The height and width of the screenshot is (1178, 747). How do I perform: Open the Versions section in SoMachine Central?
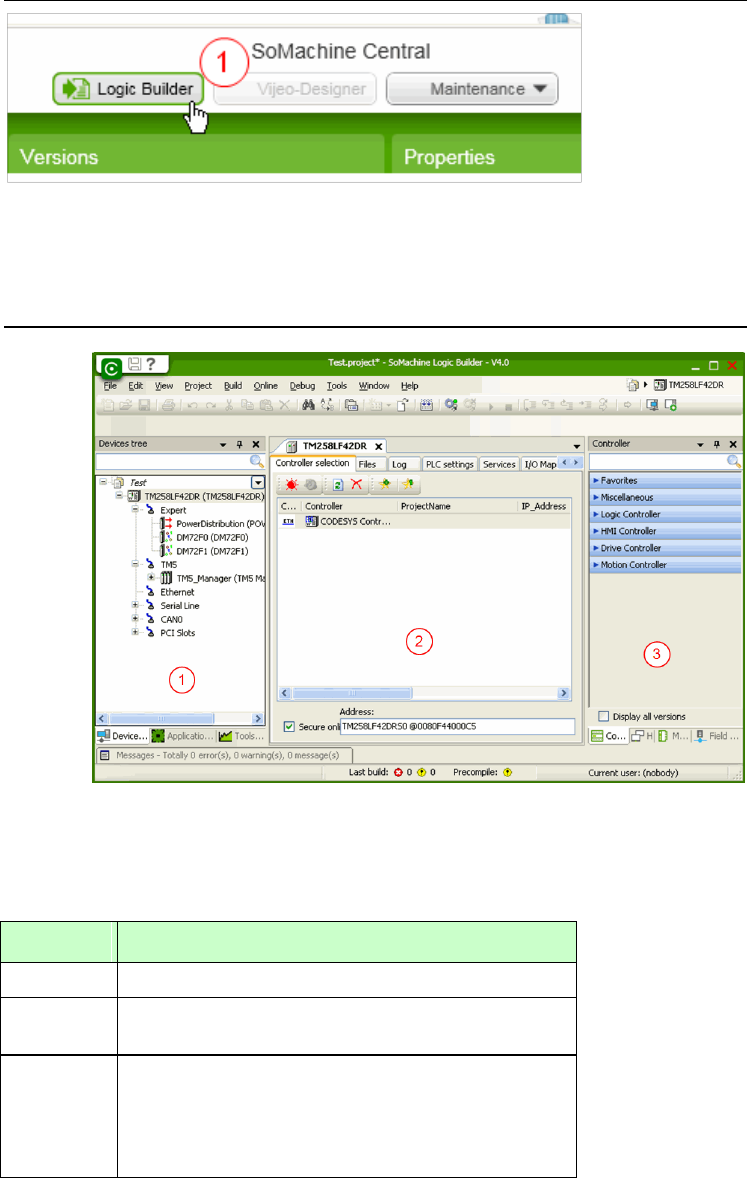(195, 156)
